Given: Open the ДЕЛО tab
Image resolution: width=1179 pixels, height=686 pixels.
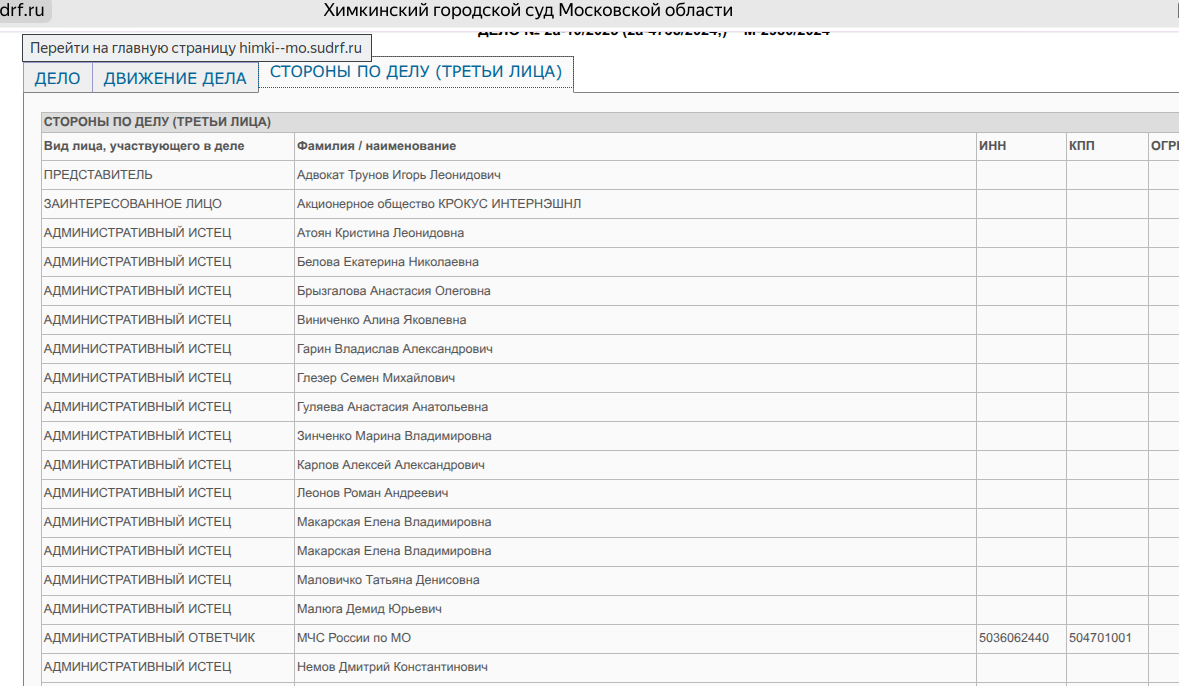Looking at the screenshot, I should 57,78.
